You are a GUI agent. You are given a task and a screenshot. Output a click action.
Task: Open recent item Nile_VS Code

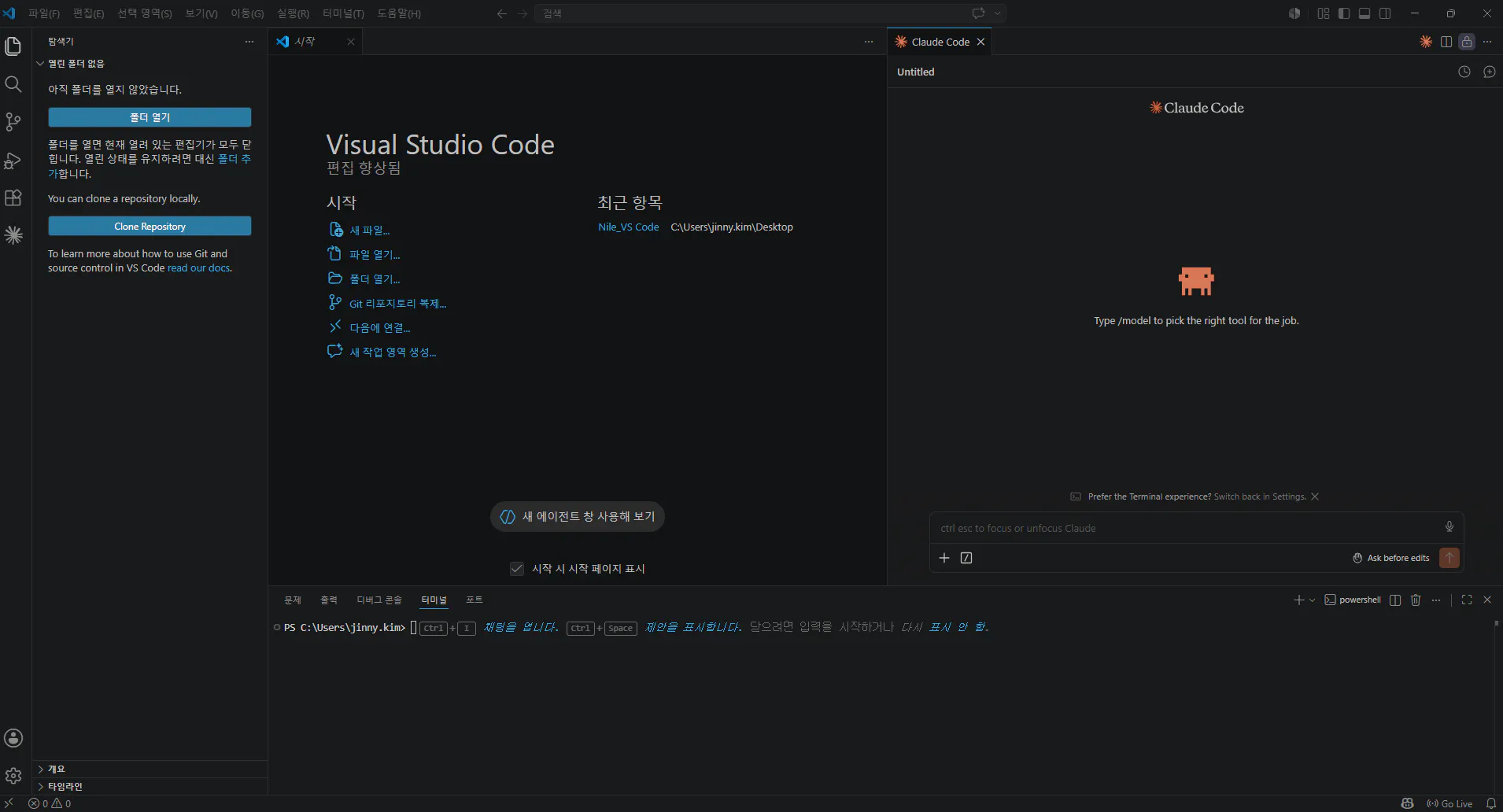pos(628,227)
